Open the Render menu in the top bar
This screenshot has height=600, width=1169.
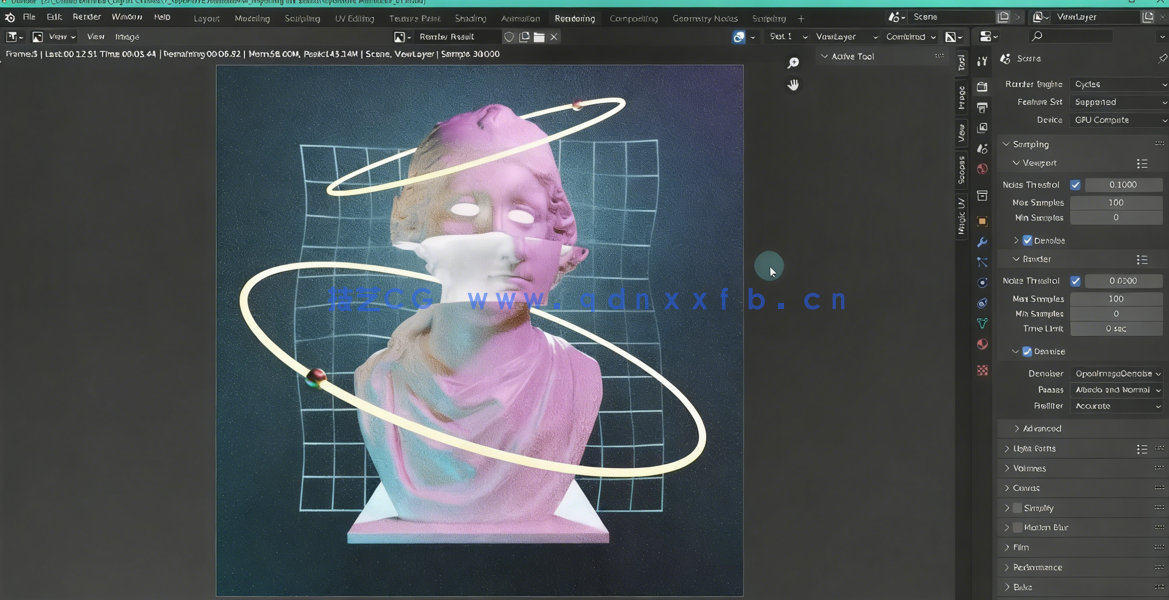click(x=86, y=16)
